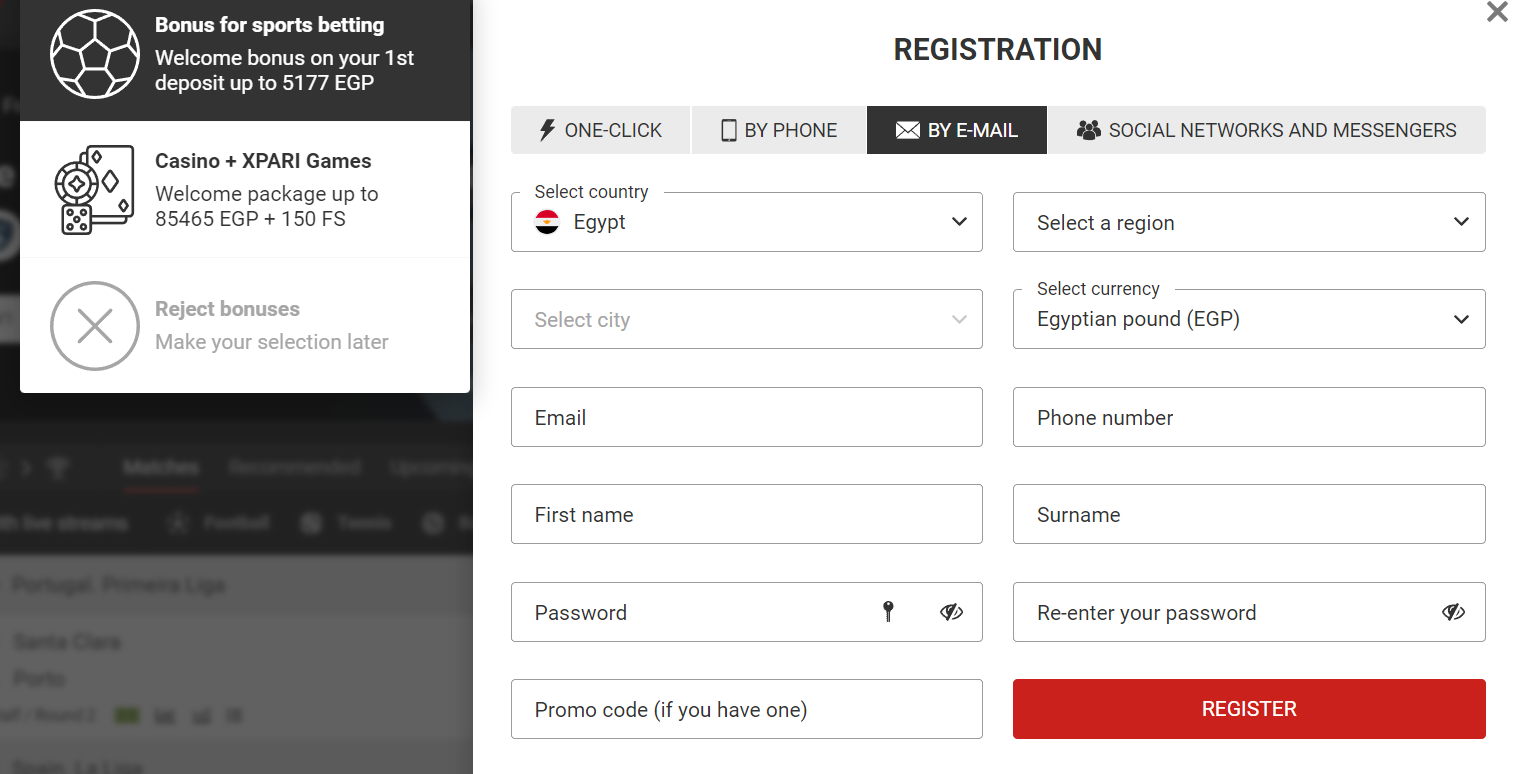Click the envelope icon on the BY E-MAIL tab
The image size is (1523, 774).
pyautogui.click(x=906, y=130)
